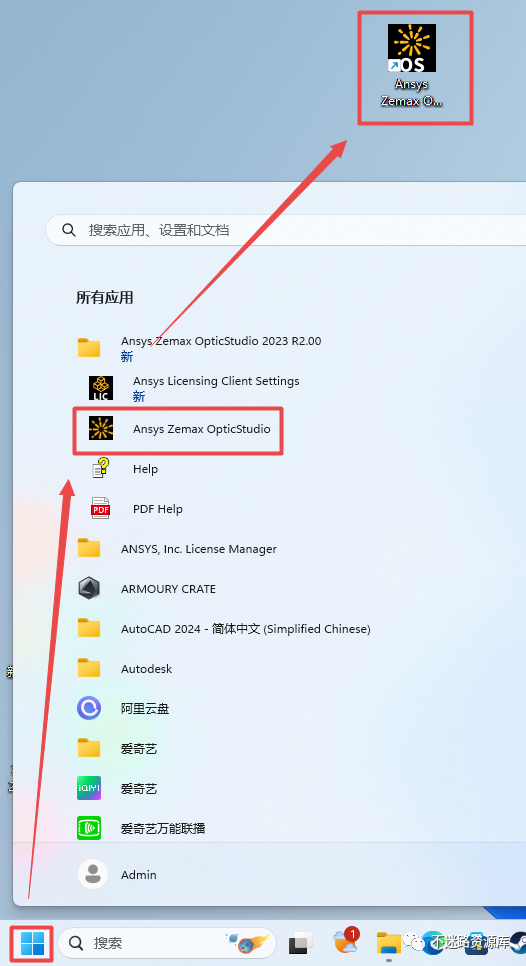Image resolution: width=526 pixels, height=966 pixels.
Task: Open 阿里云盘 app
Action: 144,709
